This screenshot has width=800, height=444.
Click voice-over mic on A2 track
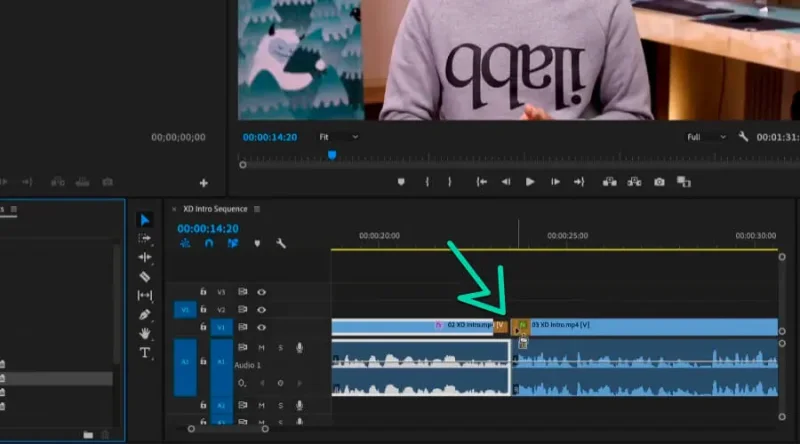coord(299,406)
